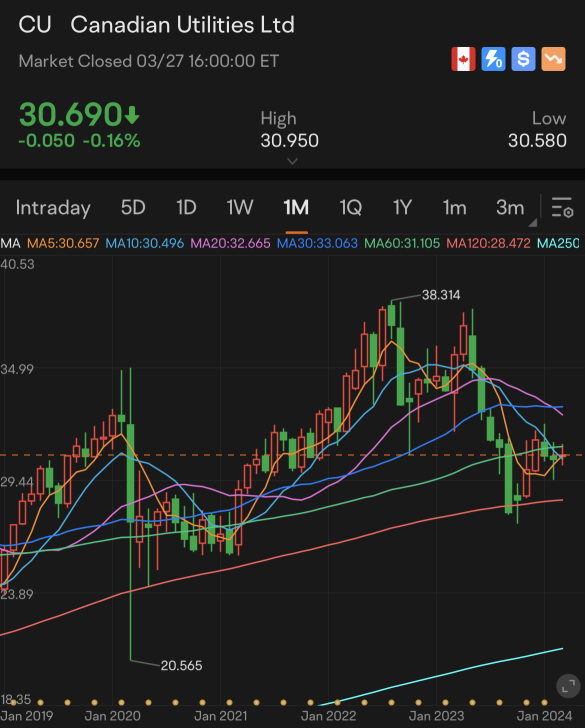Tap the blue lightning bolt icon
The height and width of the screenshot is (728, 585).
[493, 59]
